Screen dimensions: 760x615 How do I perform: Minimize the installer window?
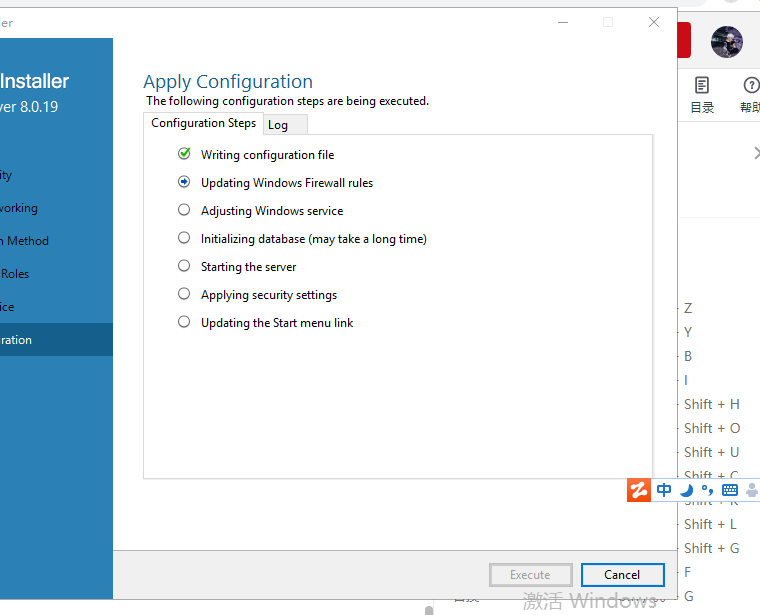563,22
